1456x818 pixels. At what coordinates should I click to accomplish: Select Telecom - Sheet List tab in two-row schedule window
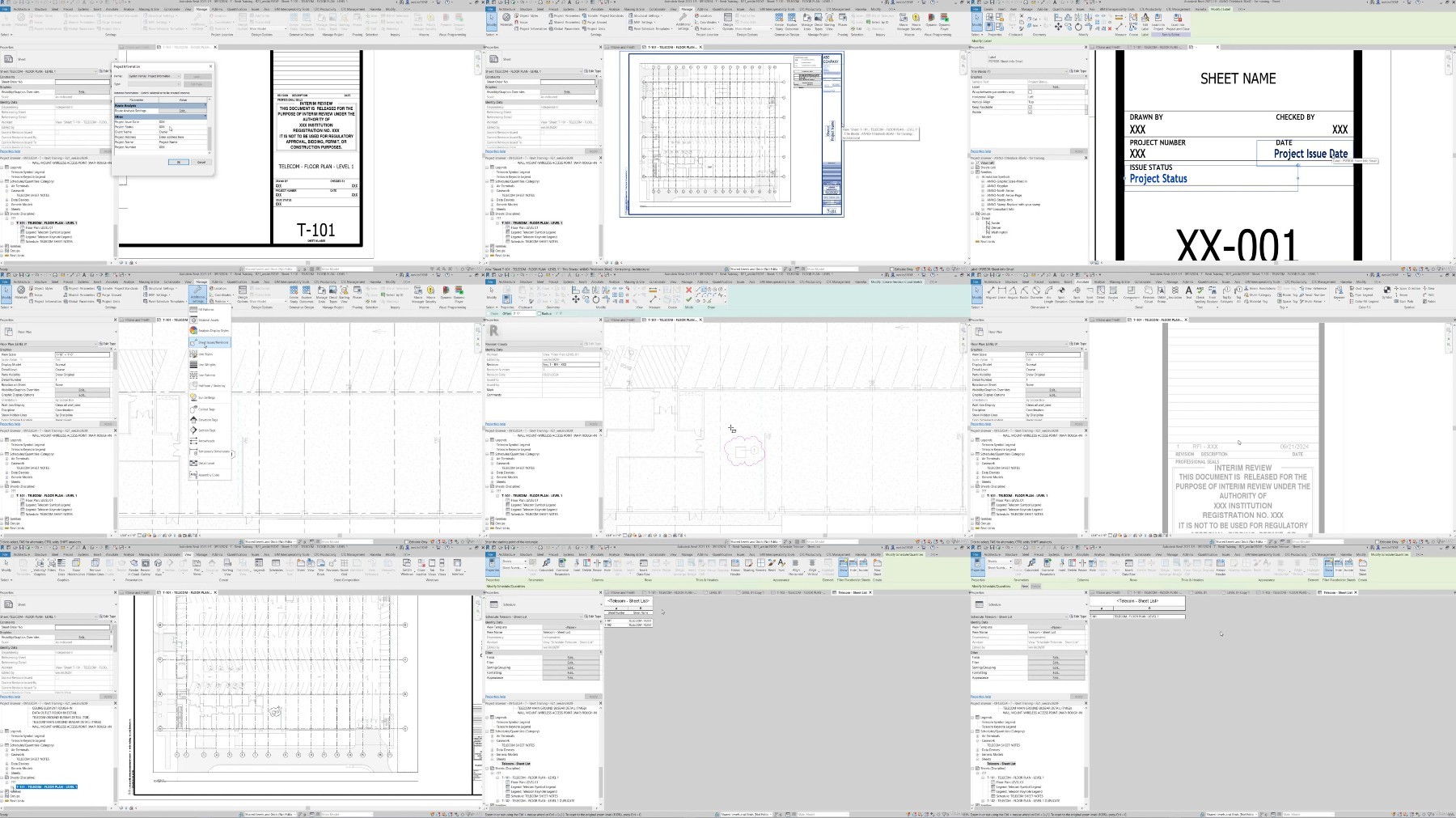(x=852, y=592)
